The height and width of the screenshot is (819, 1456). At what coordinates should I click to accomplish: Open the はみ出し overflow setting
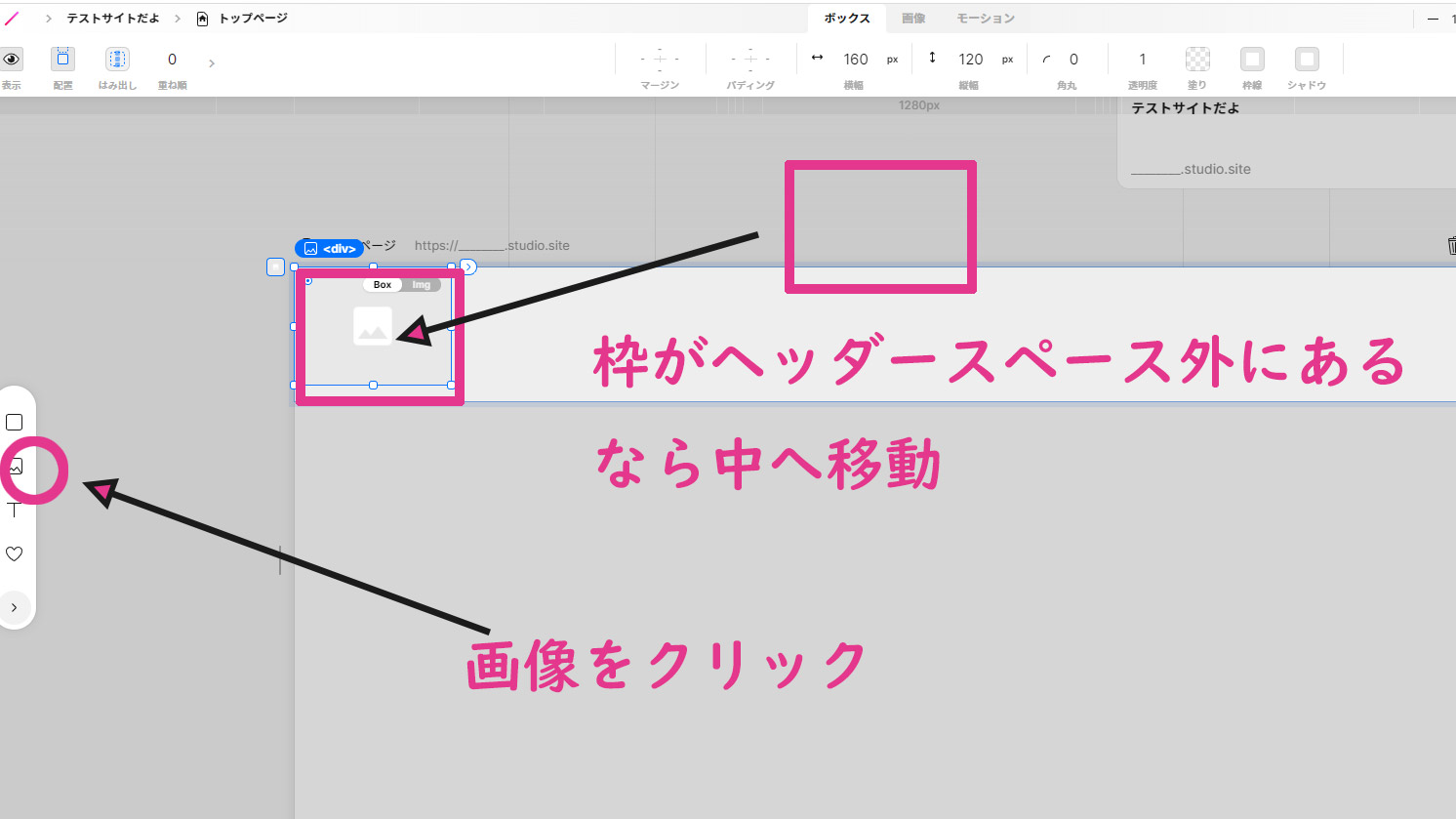pos(117,60)
